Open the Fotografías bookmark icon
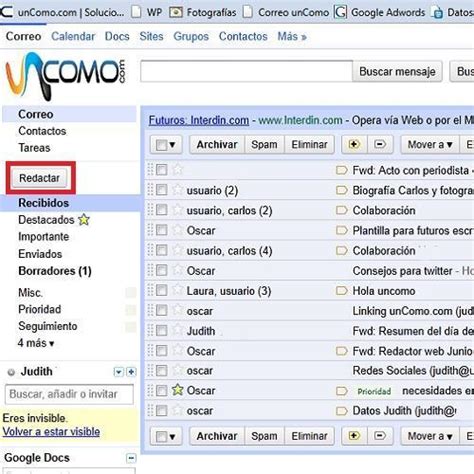 [176, 13]
